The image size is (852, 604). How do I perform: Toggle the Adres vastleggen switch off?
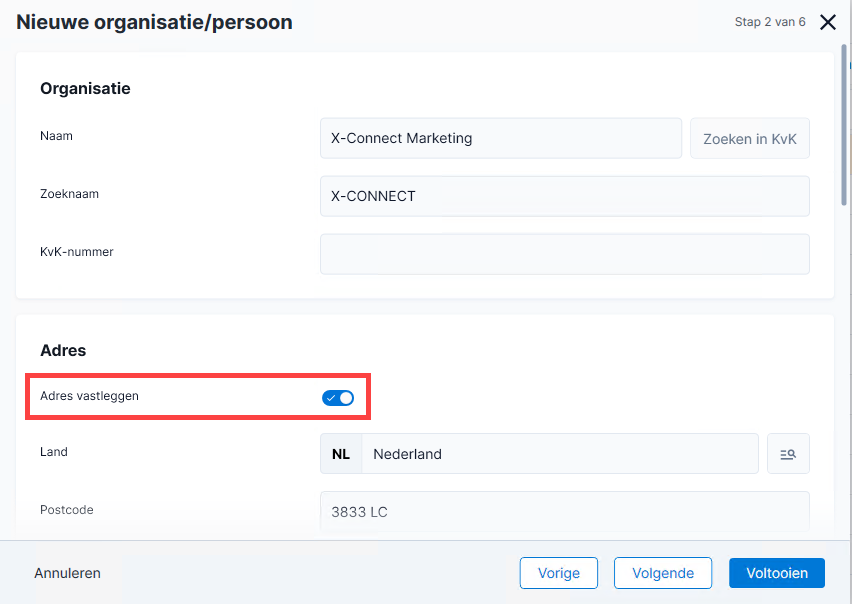[x=338, y=398]
